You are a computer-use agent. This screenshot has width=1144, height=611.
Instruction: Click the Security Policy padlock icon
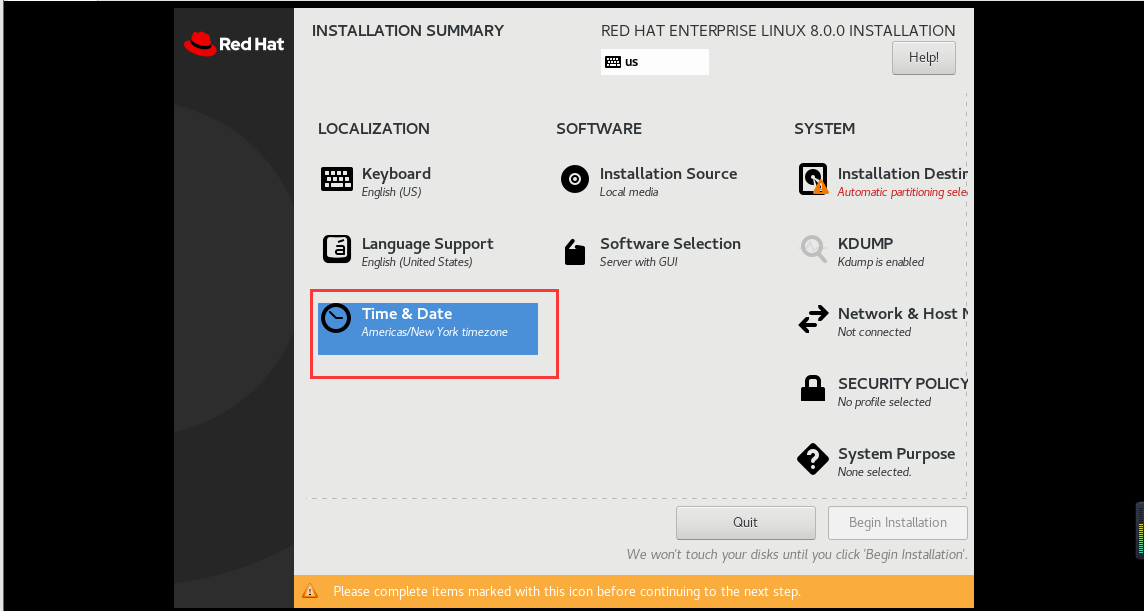point(813,388)
